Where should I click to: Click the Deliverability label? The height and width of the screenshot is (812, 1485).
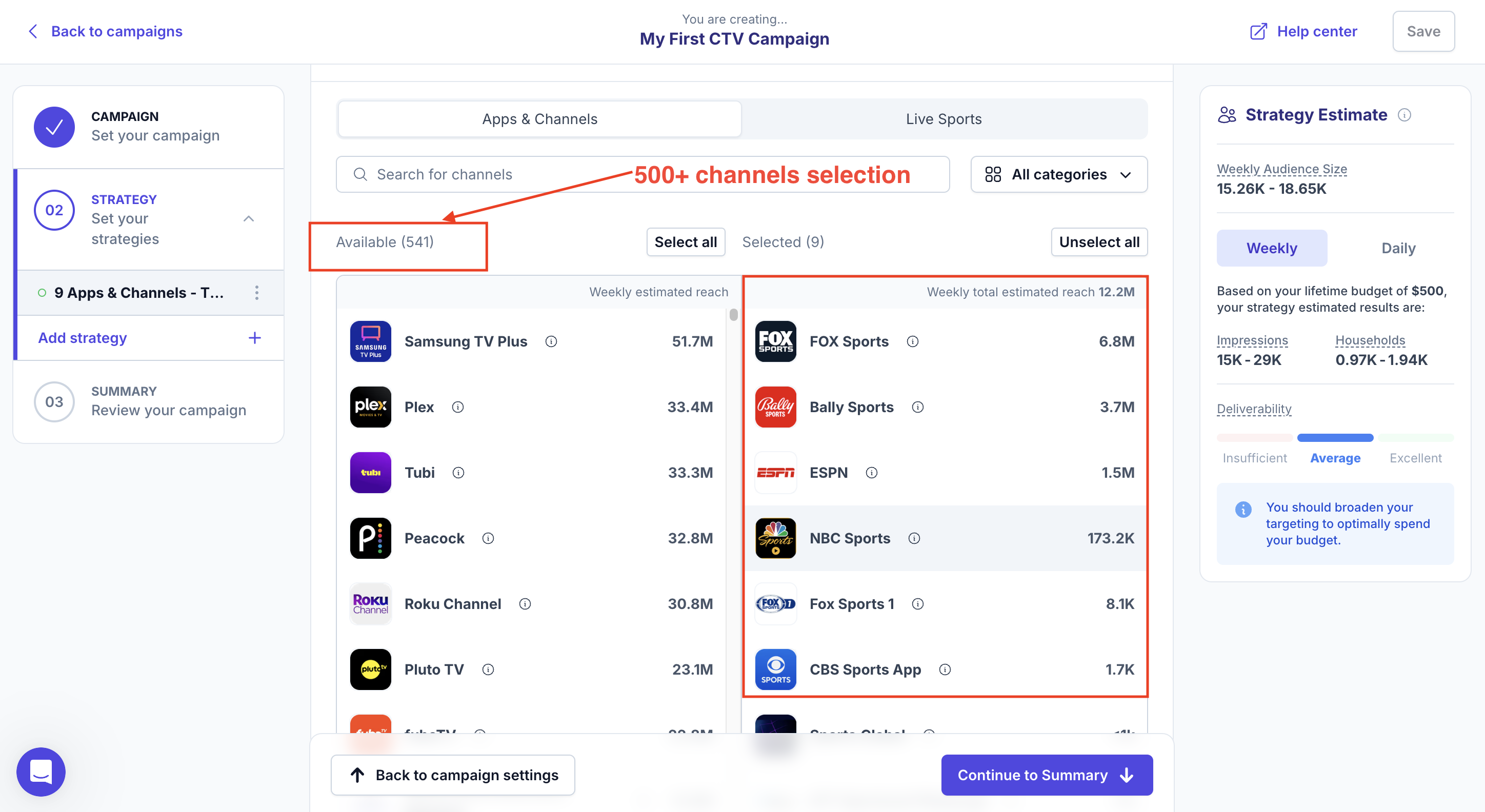click(x=1254, y=409)
